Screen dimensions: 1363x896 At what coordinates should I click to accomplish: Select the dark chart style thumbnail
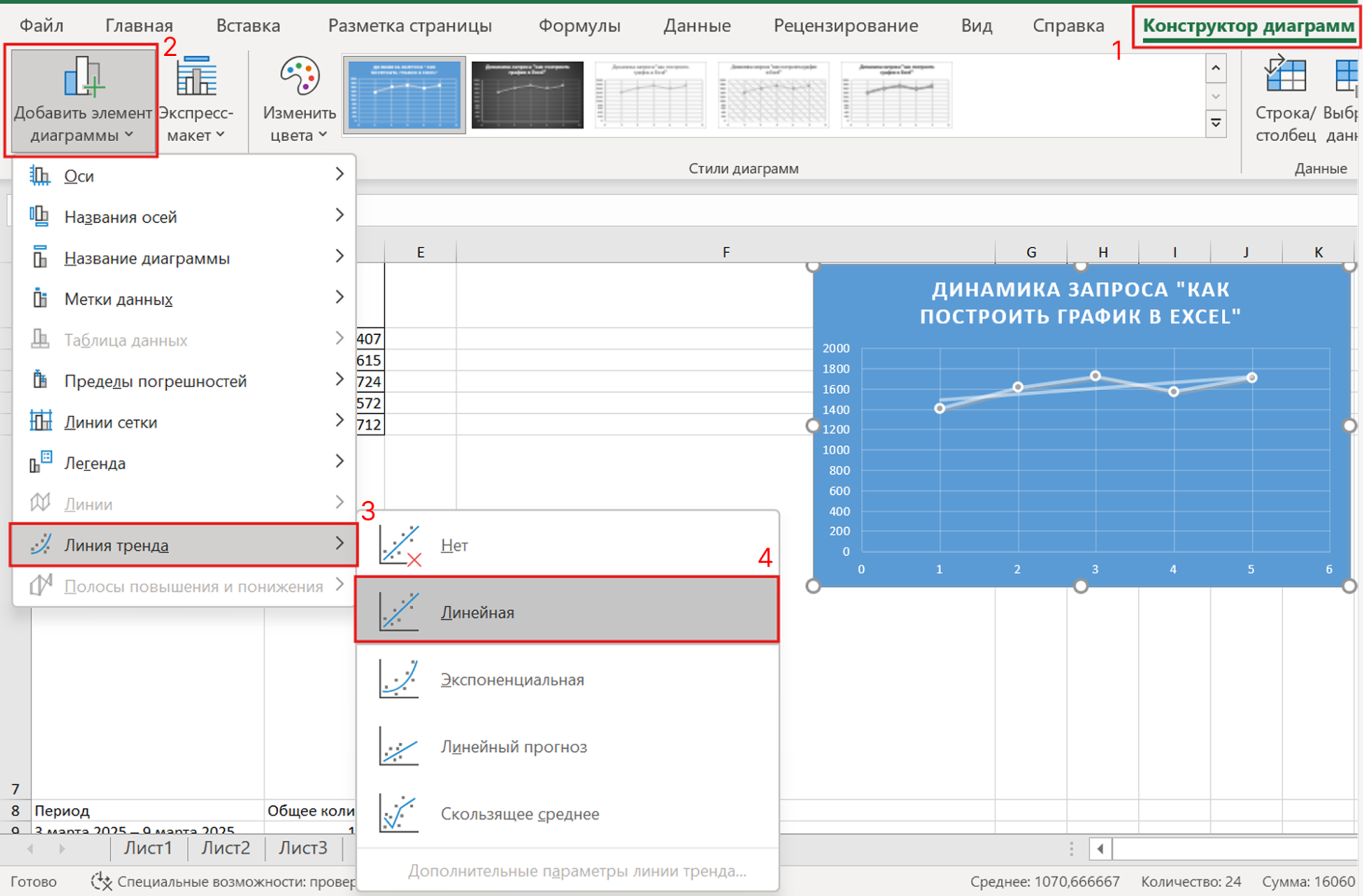527,95
